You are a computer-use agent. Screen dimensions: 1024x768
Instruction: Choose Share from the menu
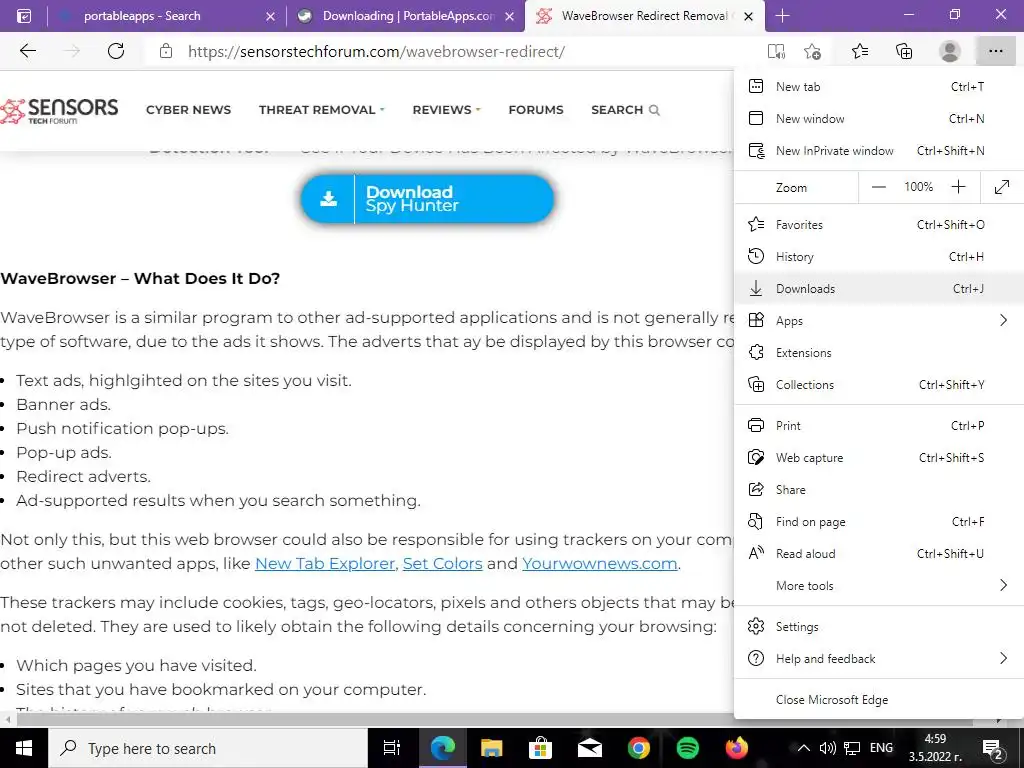878,490
